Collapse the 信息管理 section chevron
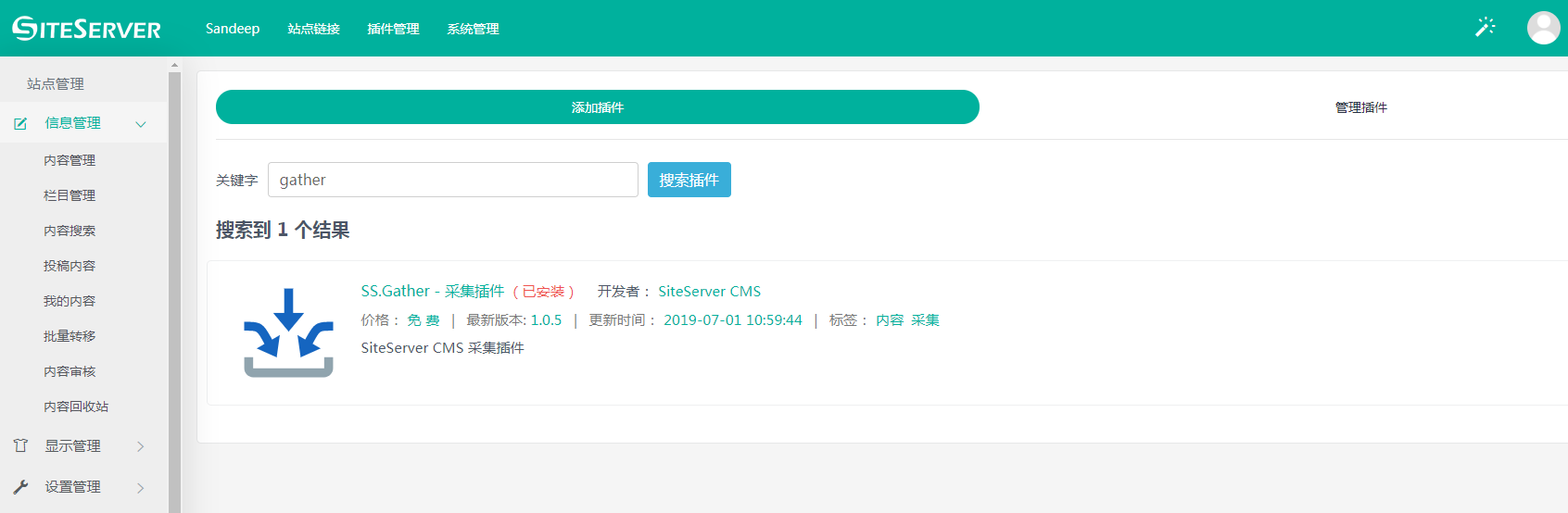 pos(141,124)
